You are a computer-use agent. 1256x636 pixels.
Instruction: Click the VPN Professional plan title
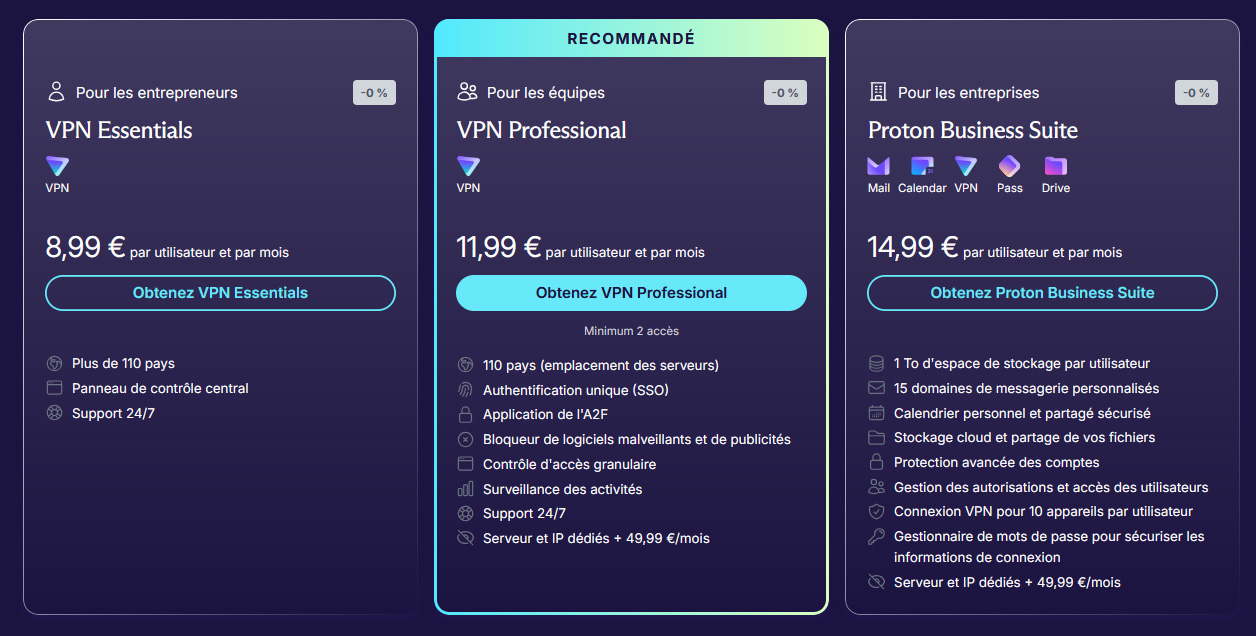click(x=541, y=130)
